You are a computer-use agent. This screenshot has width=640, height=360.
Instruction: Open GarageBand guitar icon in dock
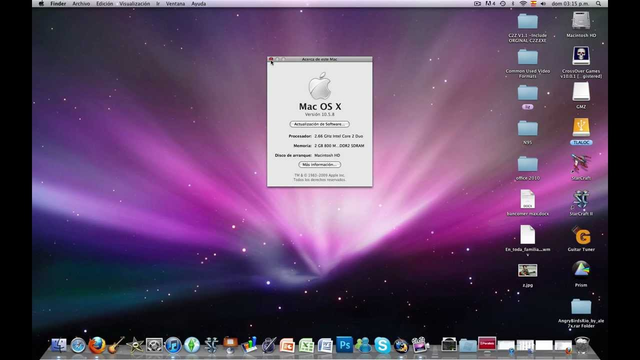pos(116,345)
